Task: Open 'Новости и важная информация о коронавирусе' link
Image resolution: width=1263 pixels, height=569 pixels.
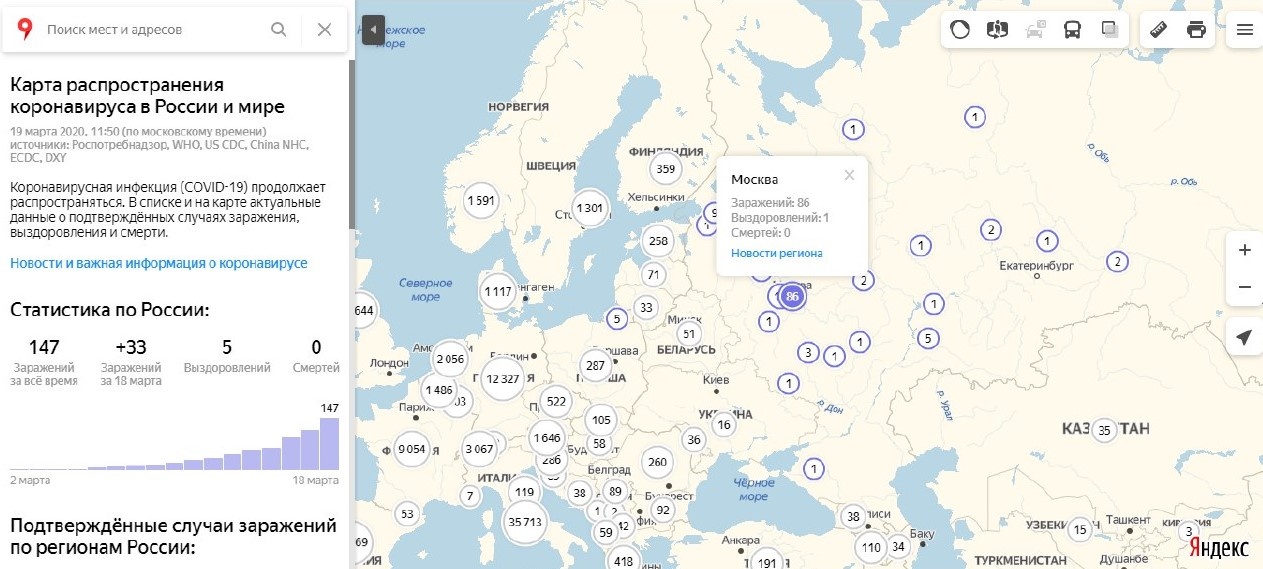Action: pyautogui.click(x=159, y=263)
